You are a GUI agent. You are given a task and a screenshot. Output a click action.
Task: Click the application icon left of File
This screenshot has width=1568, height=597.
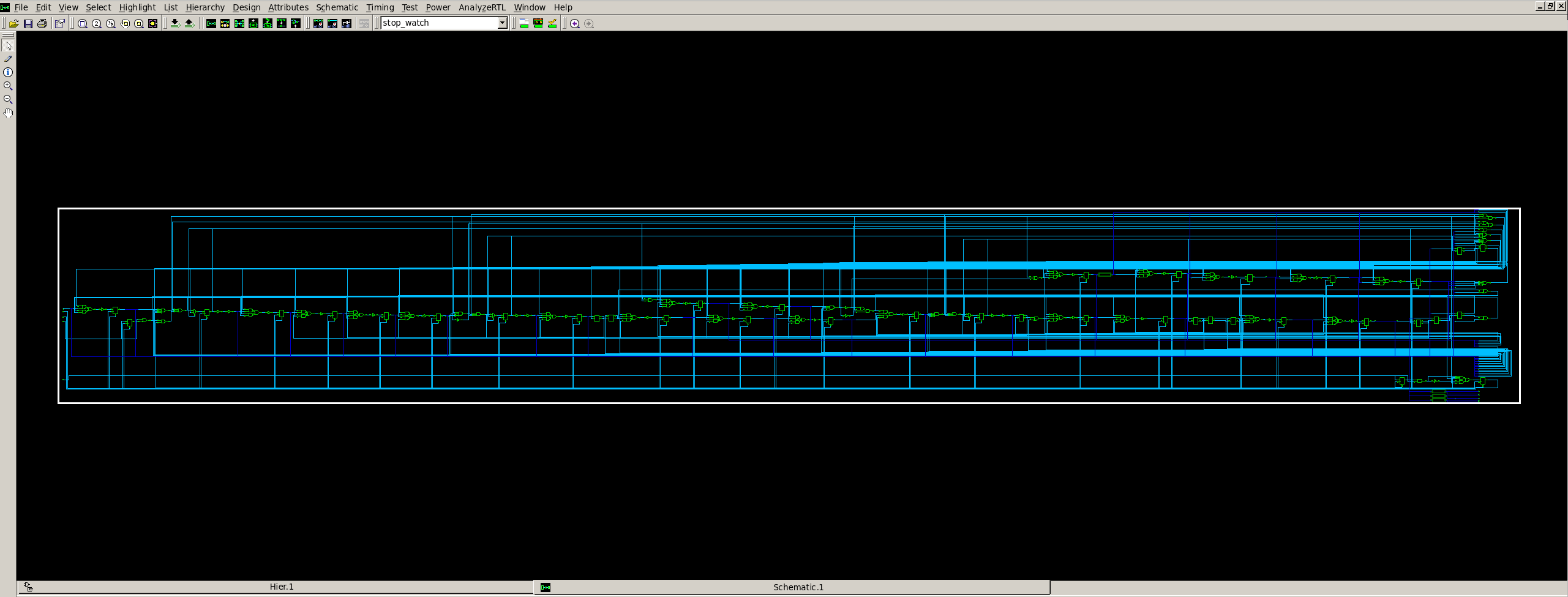tap(5, 7)
